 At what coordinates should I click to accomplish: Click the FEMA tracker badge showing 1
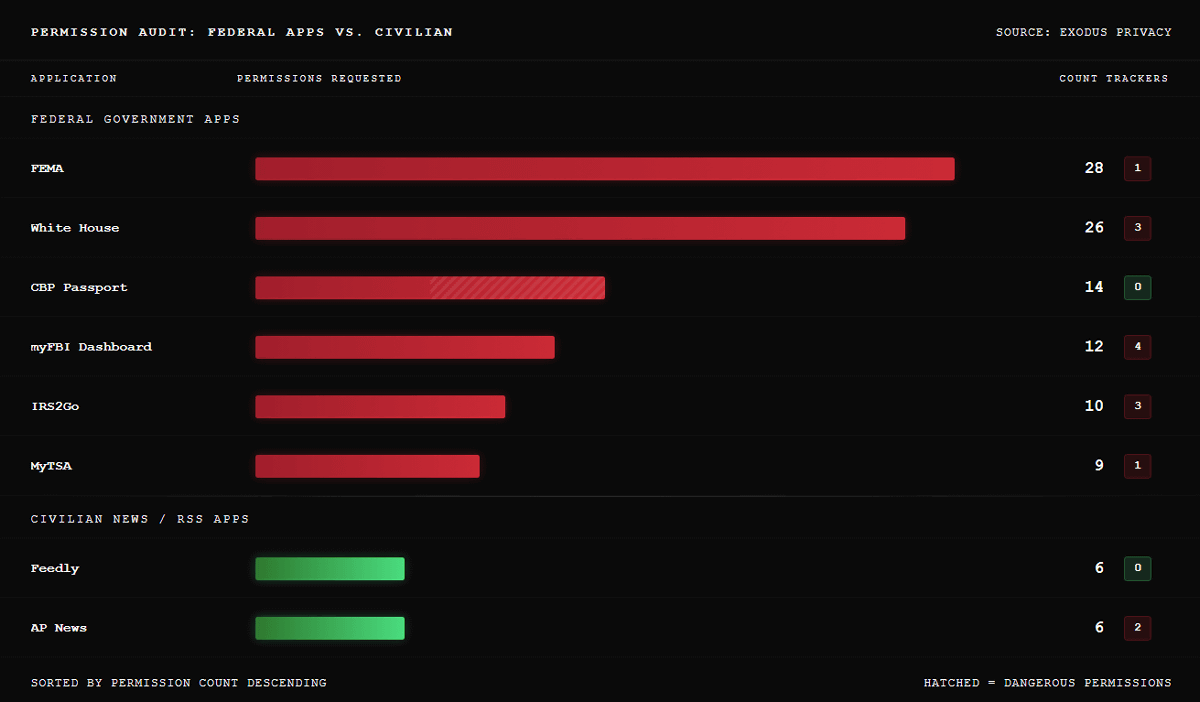click(1137, 168)
